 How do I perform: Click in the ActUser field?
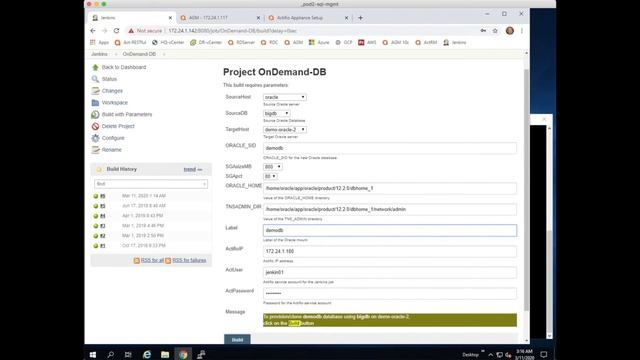[390, 272]
